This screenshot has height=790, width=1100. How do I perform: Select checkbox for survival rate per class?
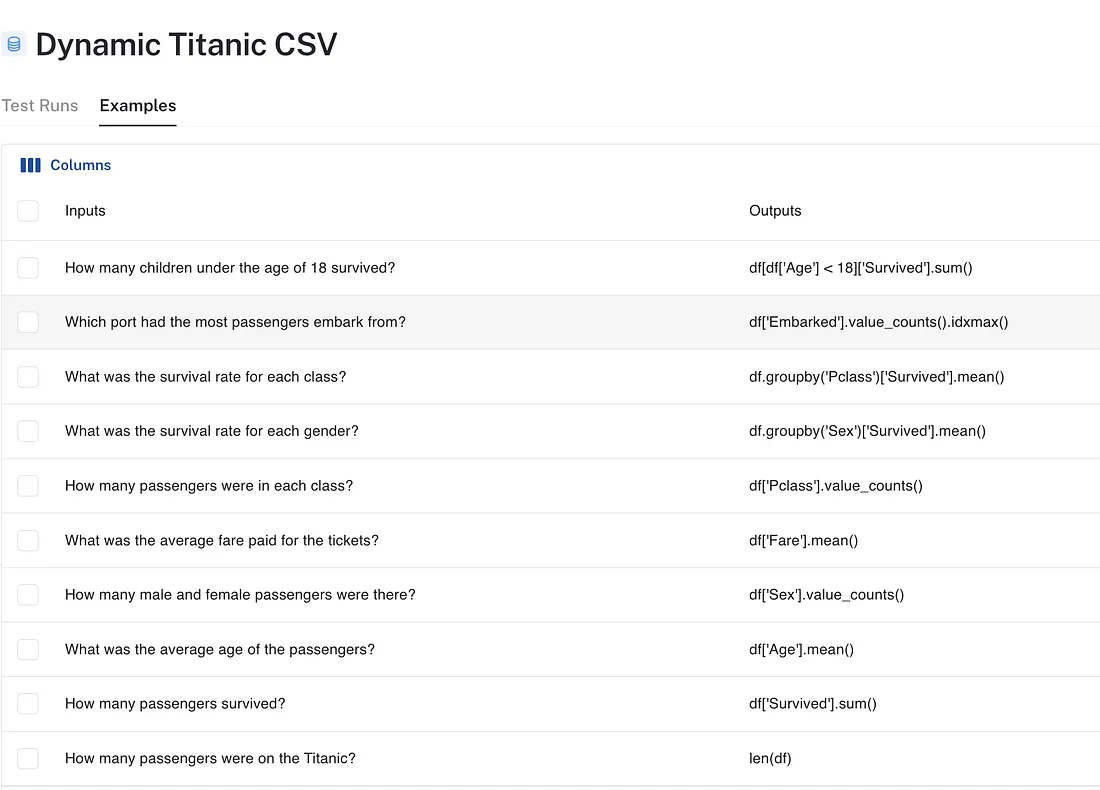[28, 377]
